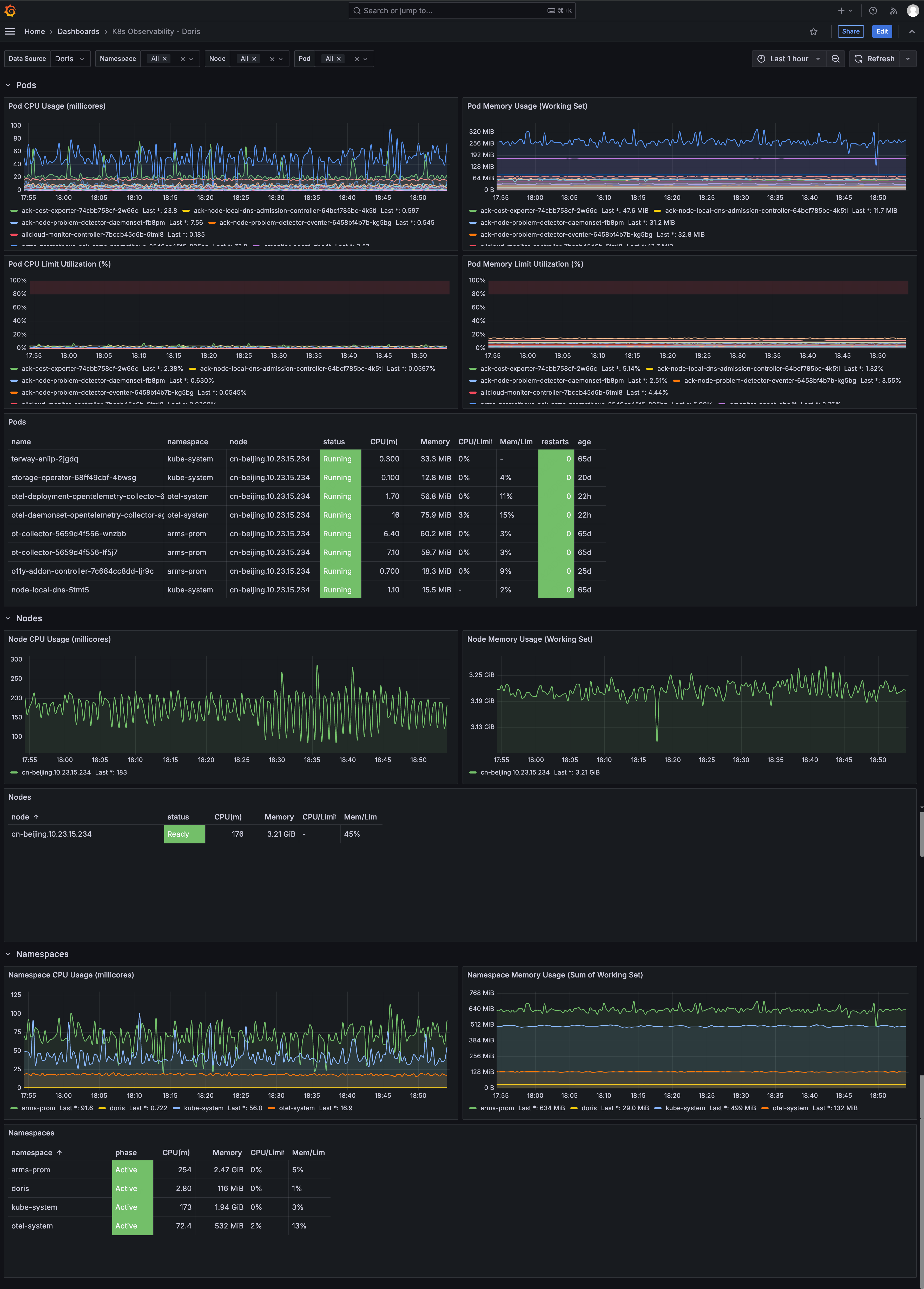Toggle kube-system series in Namespace Memory Usage legend
The height and width of the screenshot is (1289, 924).
point(685,1108)
